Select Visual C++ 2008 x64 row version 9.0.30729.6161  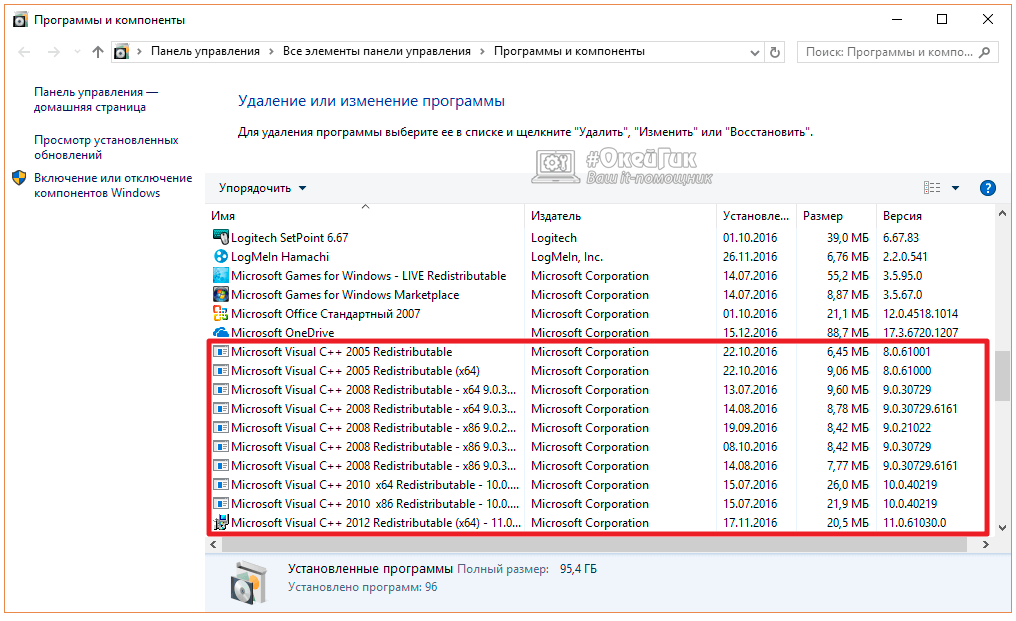point(599,409)
